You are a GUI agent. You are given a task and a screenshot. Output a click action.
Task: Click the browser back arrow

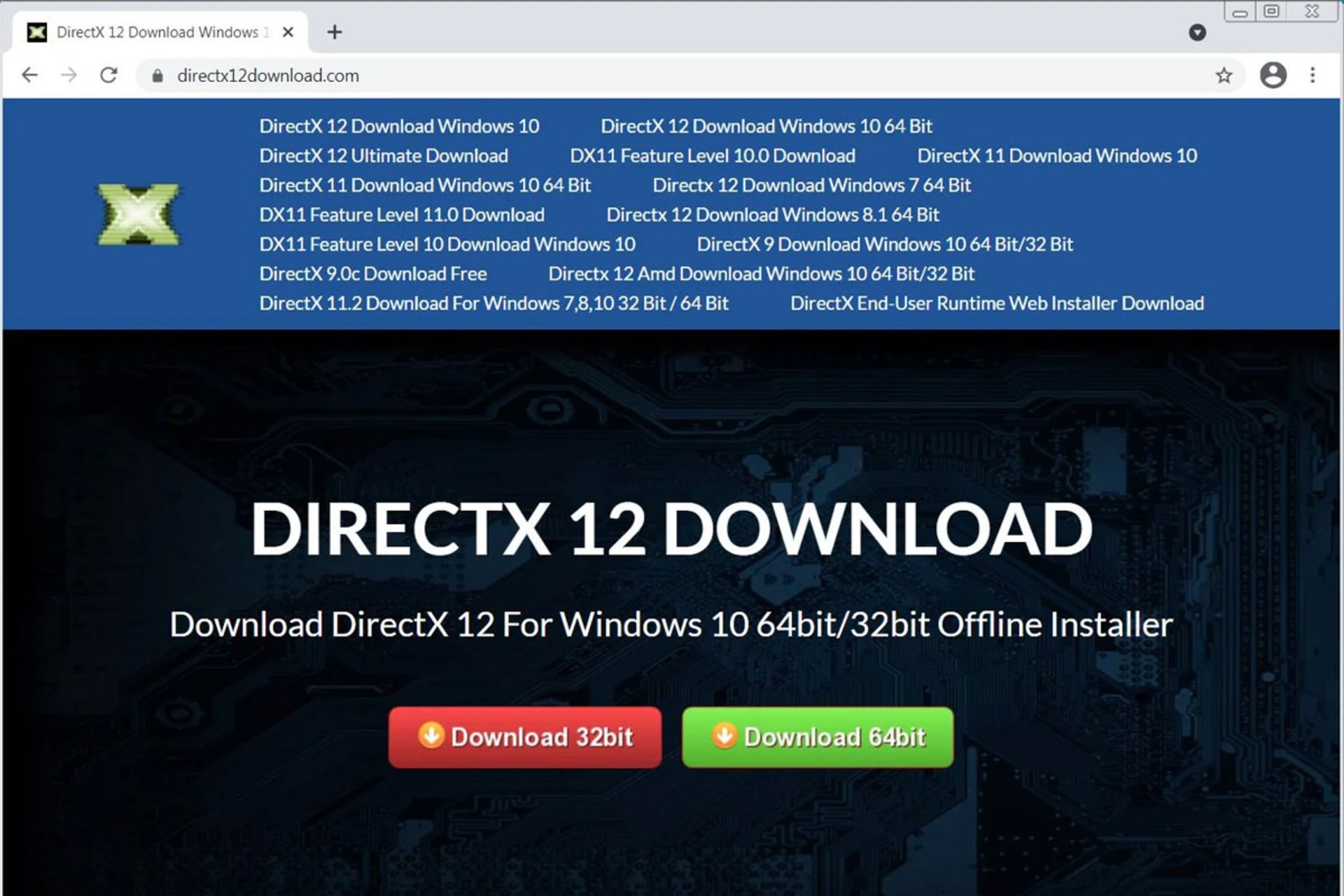[x=29, y=75]
